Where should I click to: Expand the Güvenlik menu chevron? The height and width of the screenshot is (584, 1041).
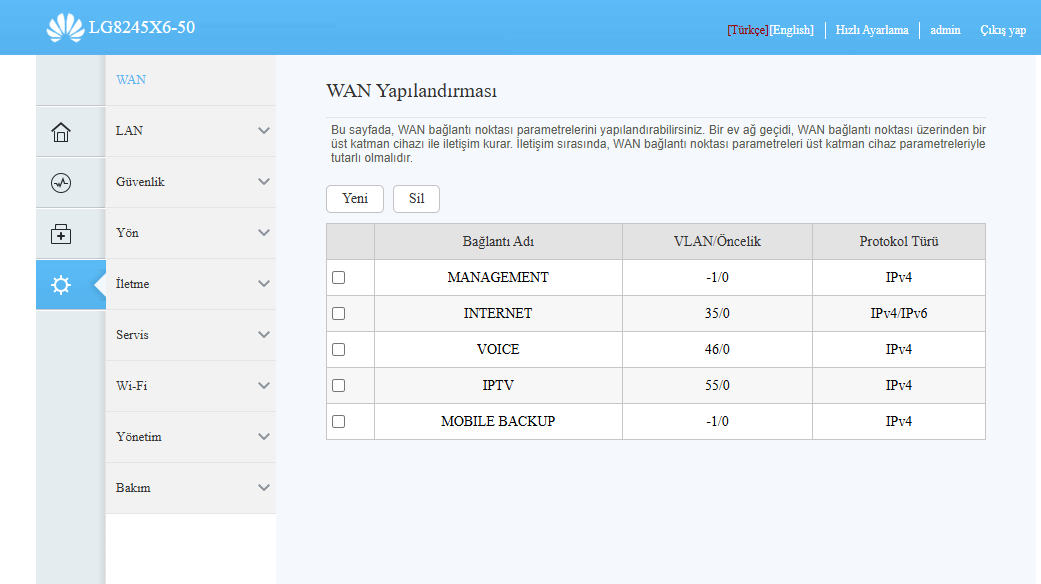(x=264, y=182)
